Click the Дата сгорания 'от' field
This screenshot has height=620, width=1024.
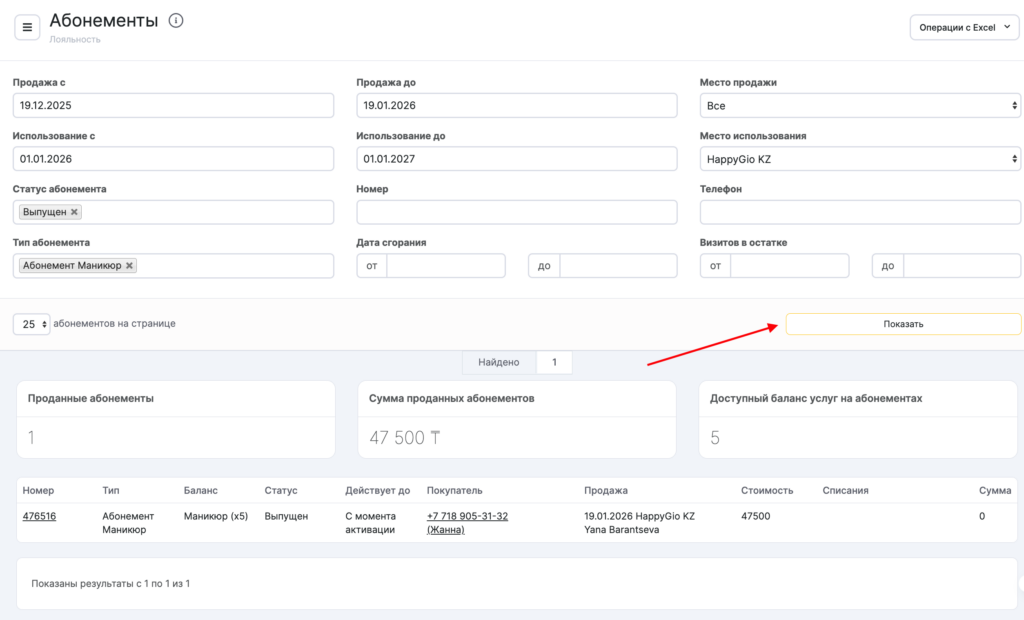point(445,265)
